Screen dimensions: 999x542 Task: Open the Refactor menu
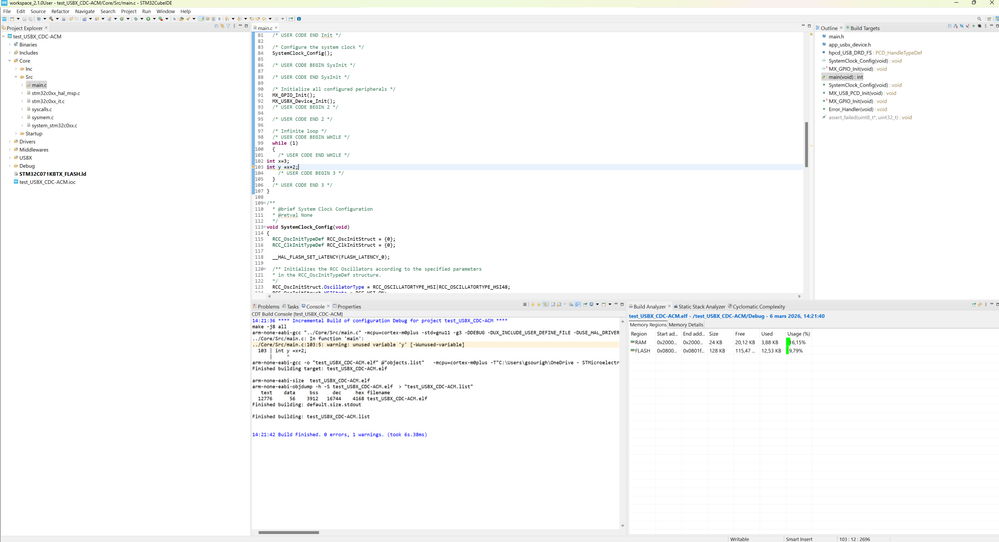(60, 11)
